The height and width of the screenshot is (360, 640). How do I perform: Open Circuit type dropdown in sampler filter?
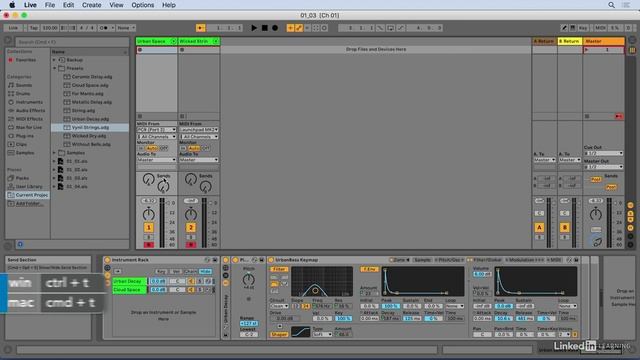(x=279, y=306)
